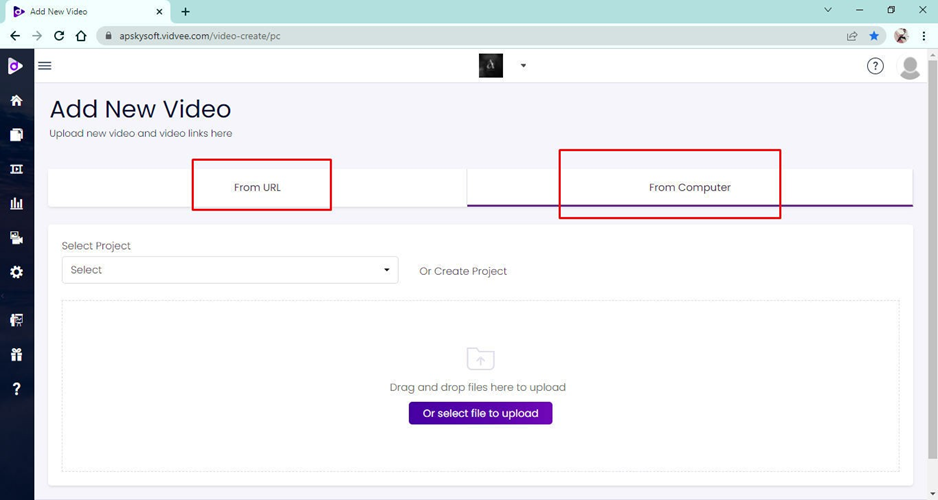Open the analytics bar chart icon

point(16,203)
